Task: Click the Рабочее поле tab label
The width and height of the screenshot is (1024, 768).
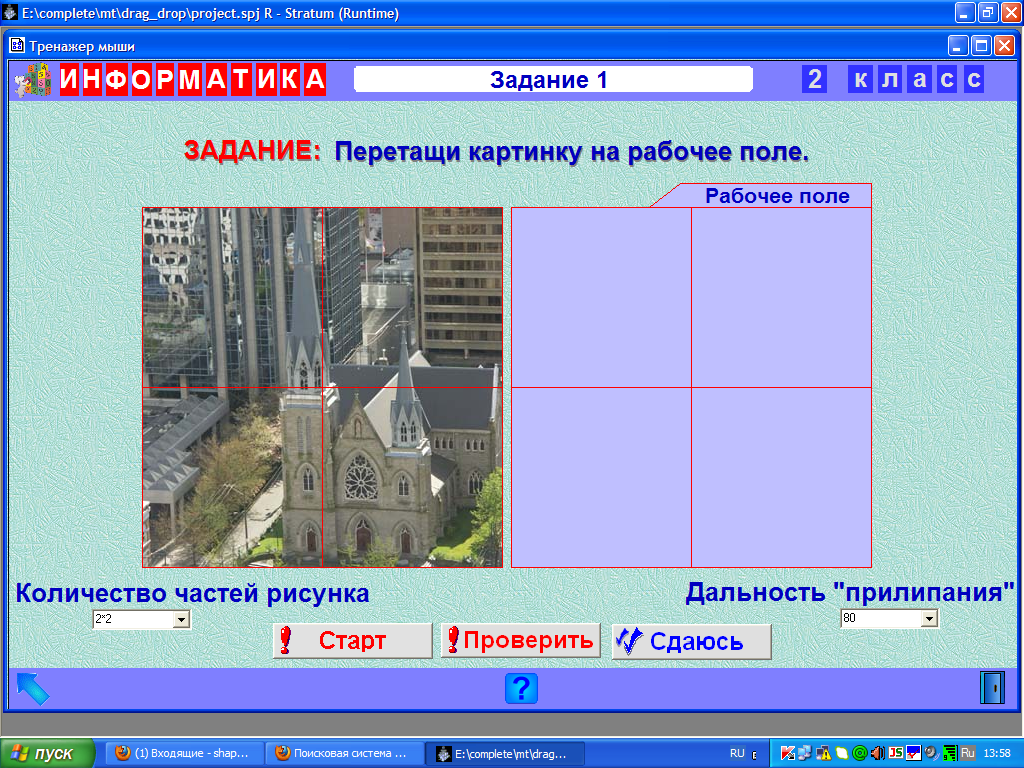Action: [x=777, y=196]
